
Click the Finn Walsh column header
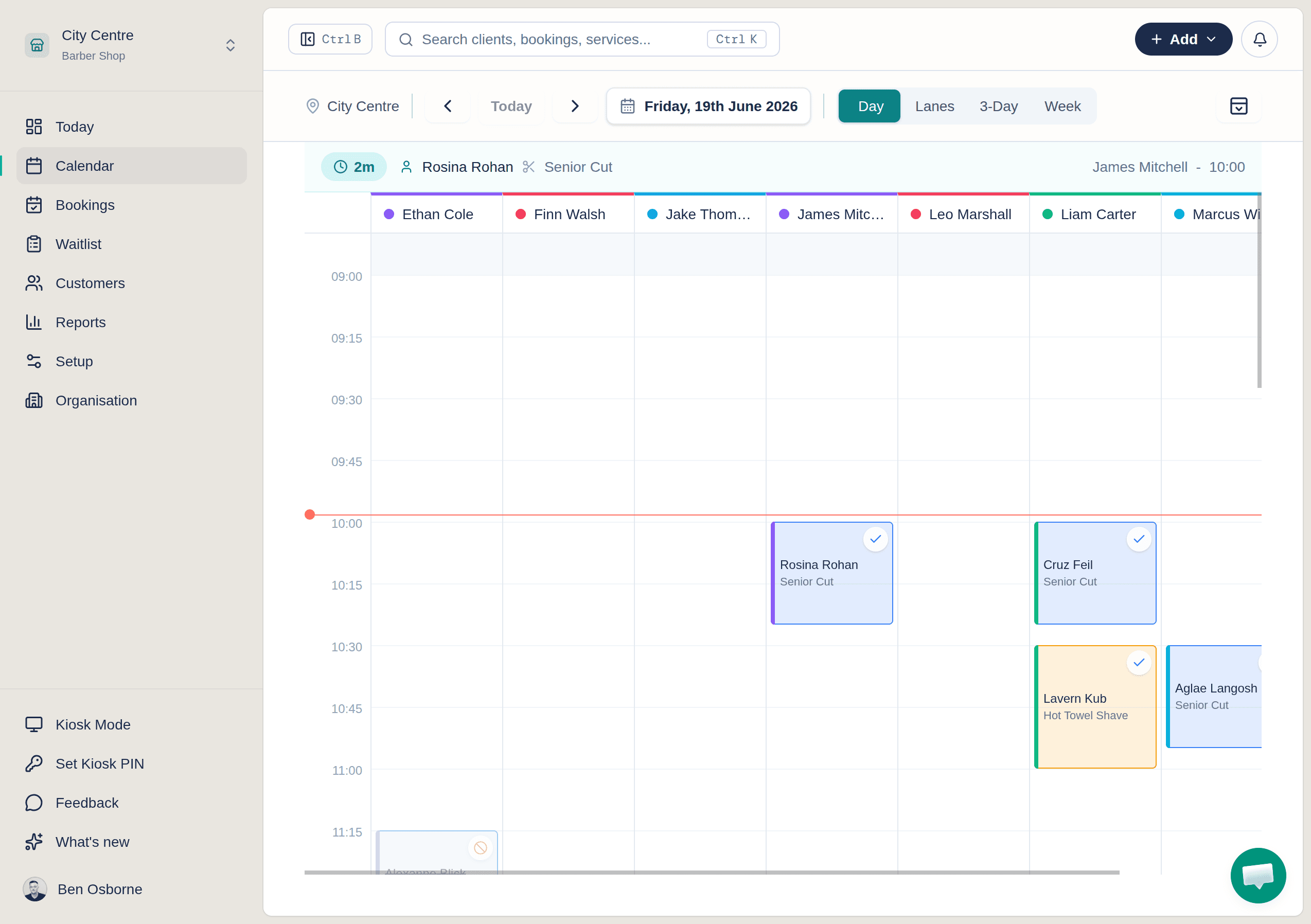(568, 214)
